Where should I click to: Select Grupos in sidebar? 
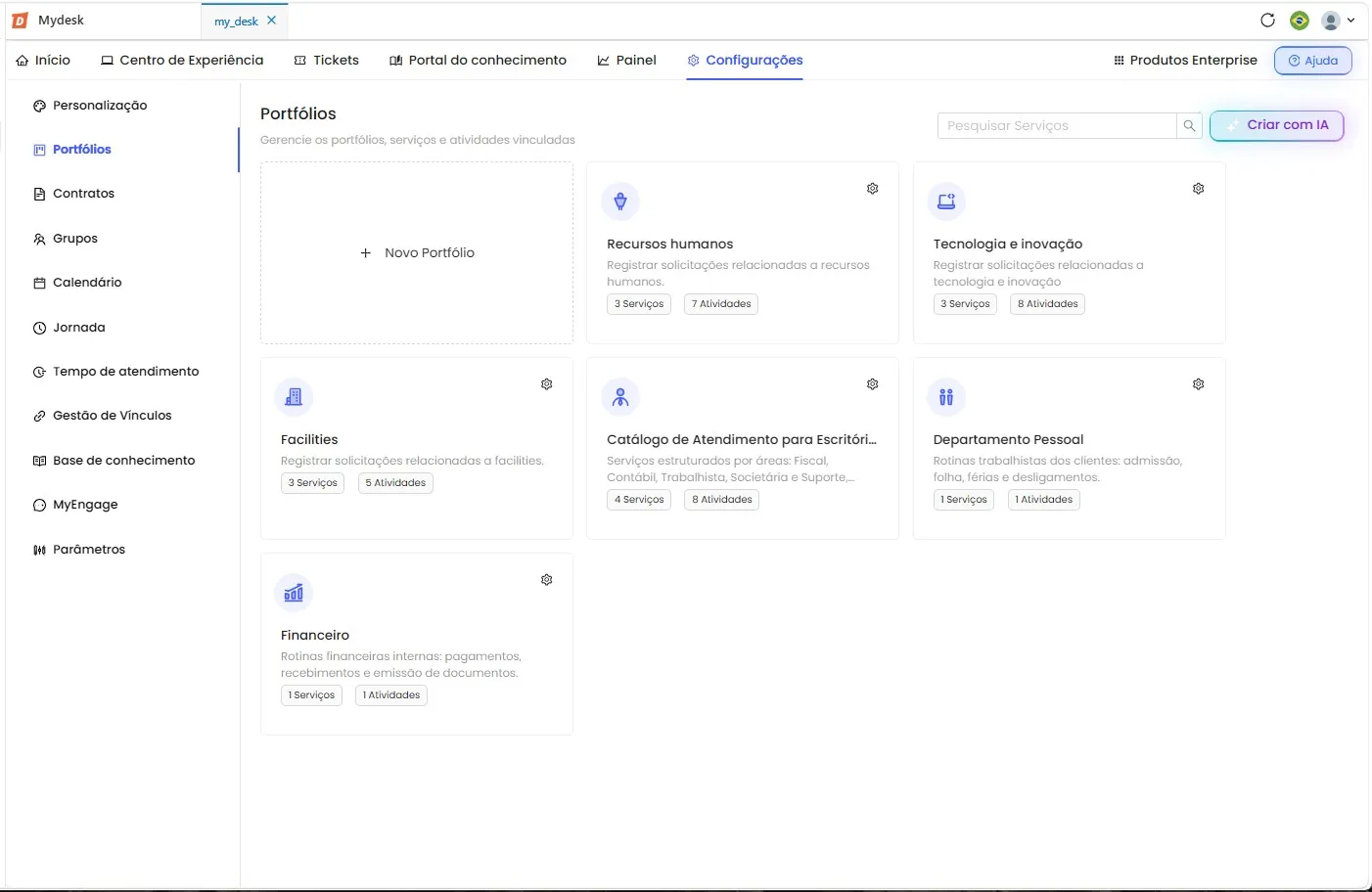click(66, 239)
